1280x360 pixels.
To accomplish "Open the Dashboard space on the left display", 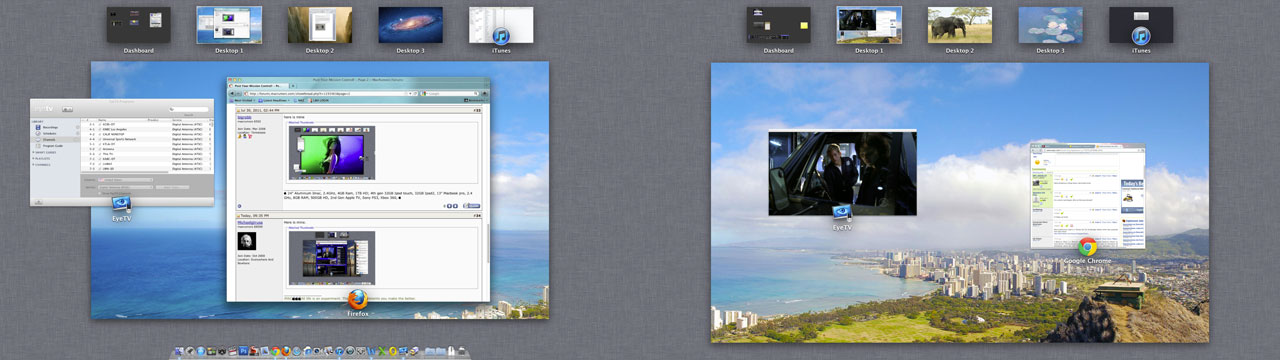I will [x=138, y=25].
